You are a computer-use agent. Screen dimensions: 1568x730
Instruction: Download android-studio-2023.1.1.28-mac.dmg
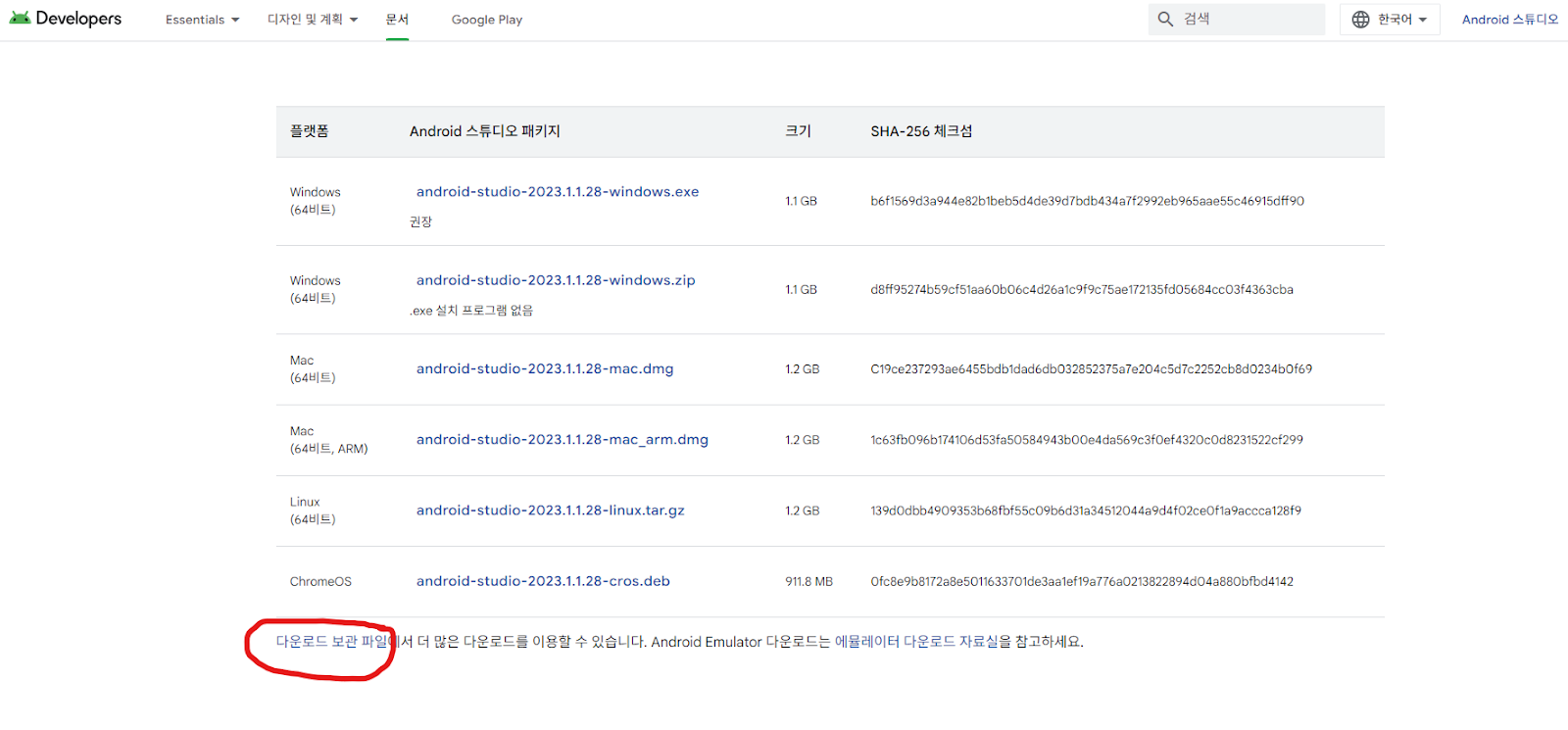545,369
